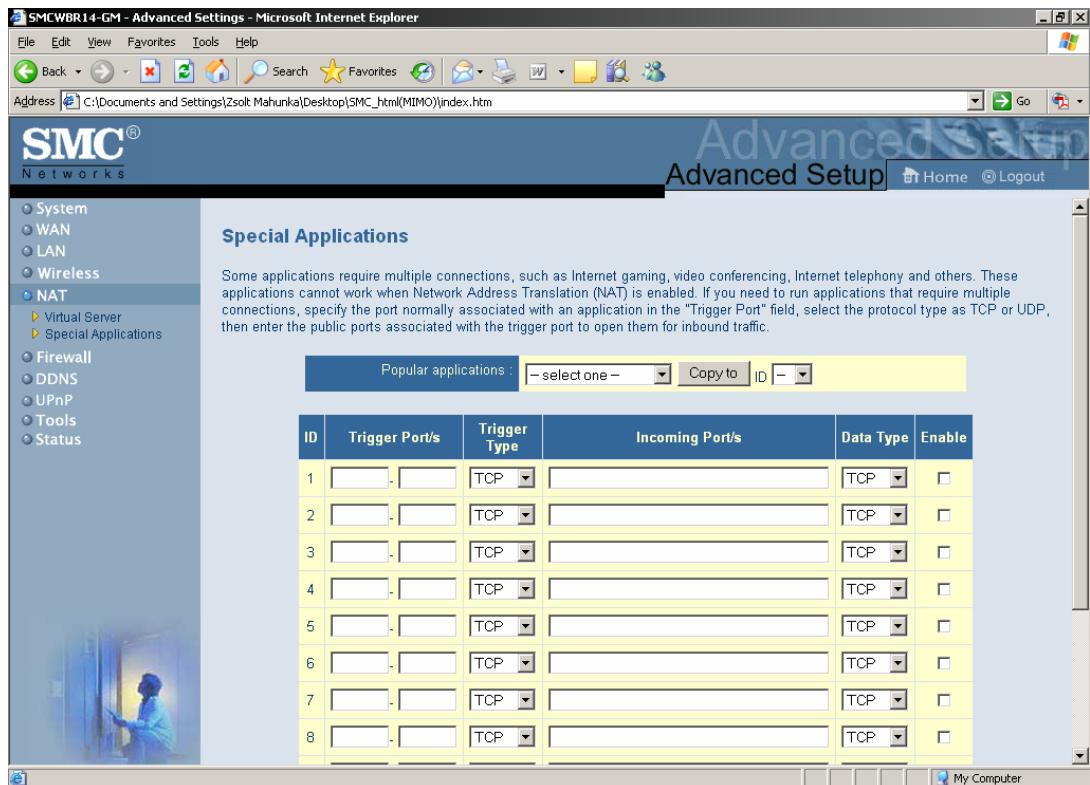The image size is (1090, 785).
Task: Open the Data Type dropdown in row 1
Action: pyautogui.click(x=875, y=478)
